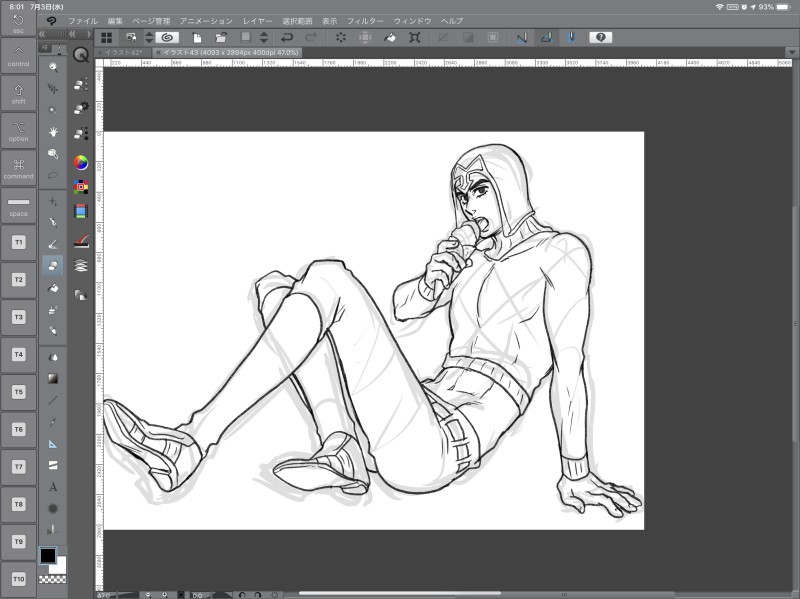Click the Fill bucket icon in command bar

390,37
